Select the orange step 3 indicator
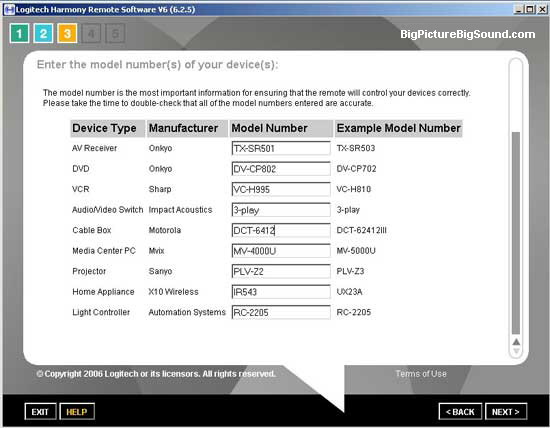Viewport: 550px width, 428px height. [x=67, y=33]
